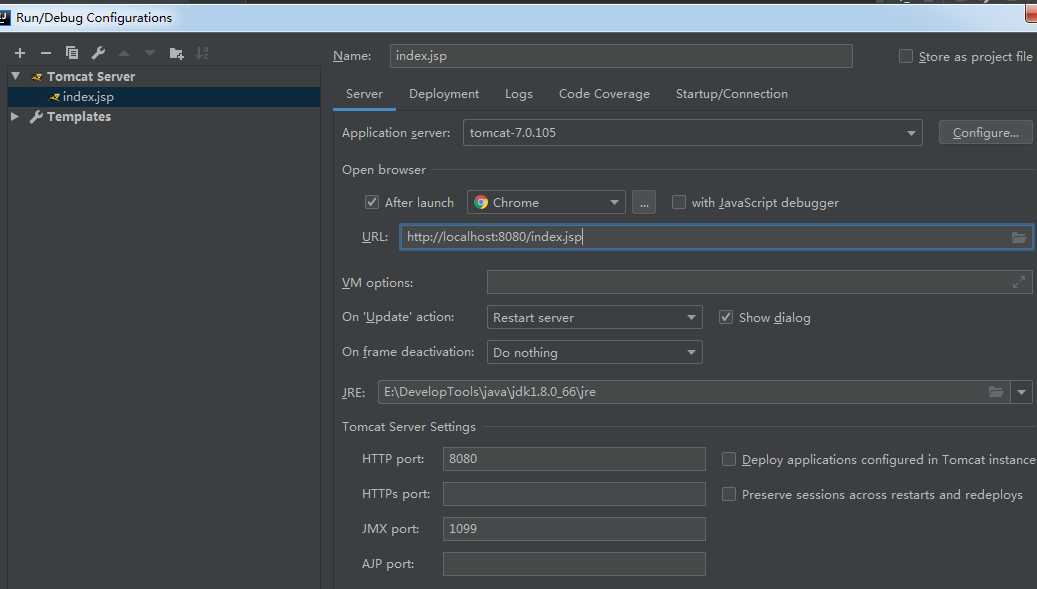The image size is (1037, 589).
Task: Click the folder icon in the URL field
Action: [x=1018, y=237]
